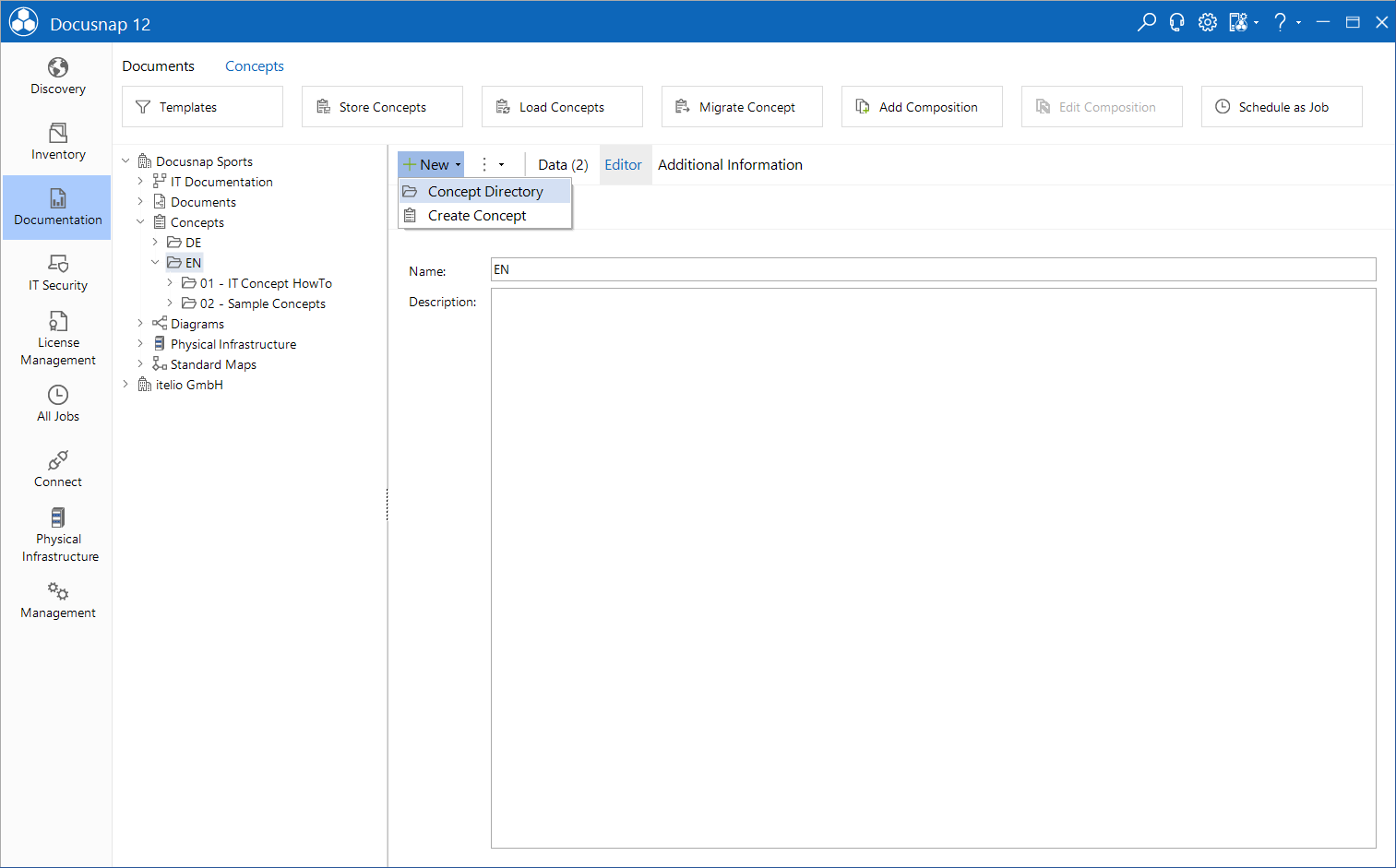Click the support headset icon
Image resolution: width=1396 pixels, height=868 pixels.
(x=1177, y=22)
